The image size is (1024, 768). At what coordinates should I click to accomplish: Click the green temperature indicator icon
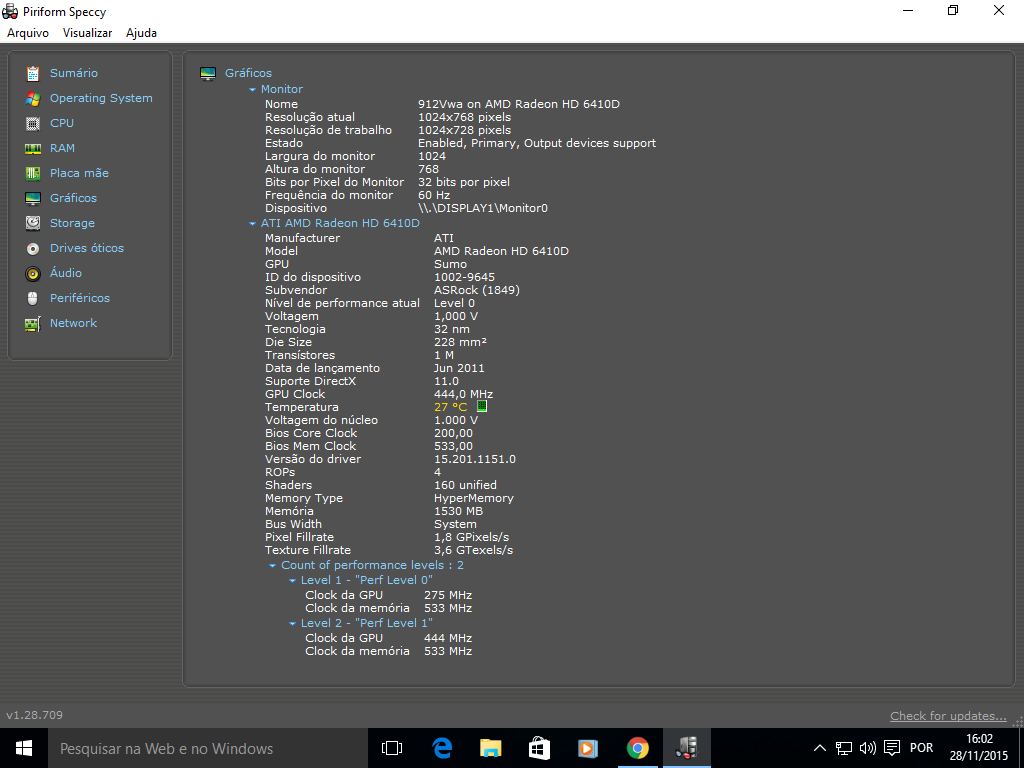[481, 406]
